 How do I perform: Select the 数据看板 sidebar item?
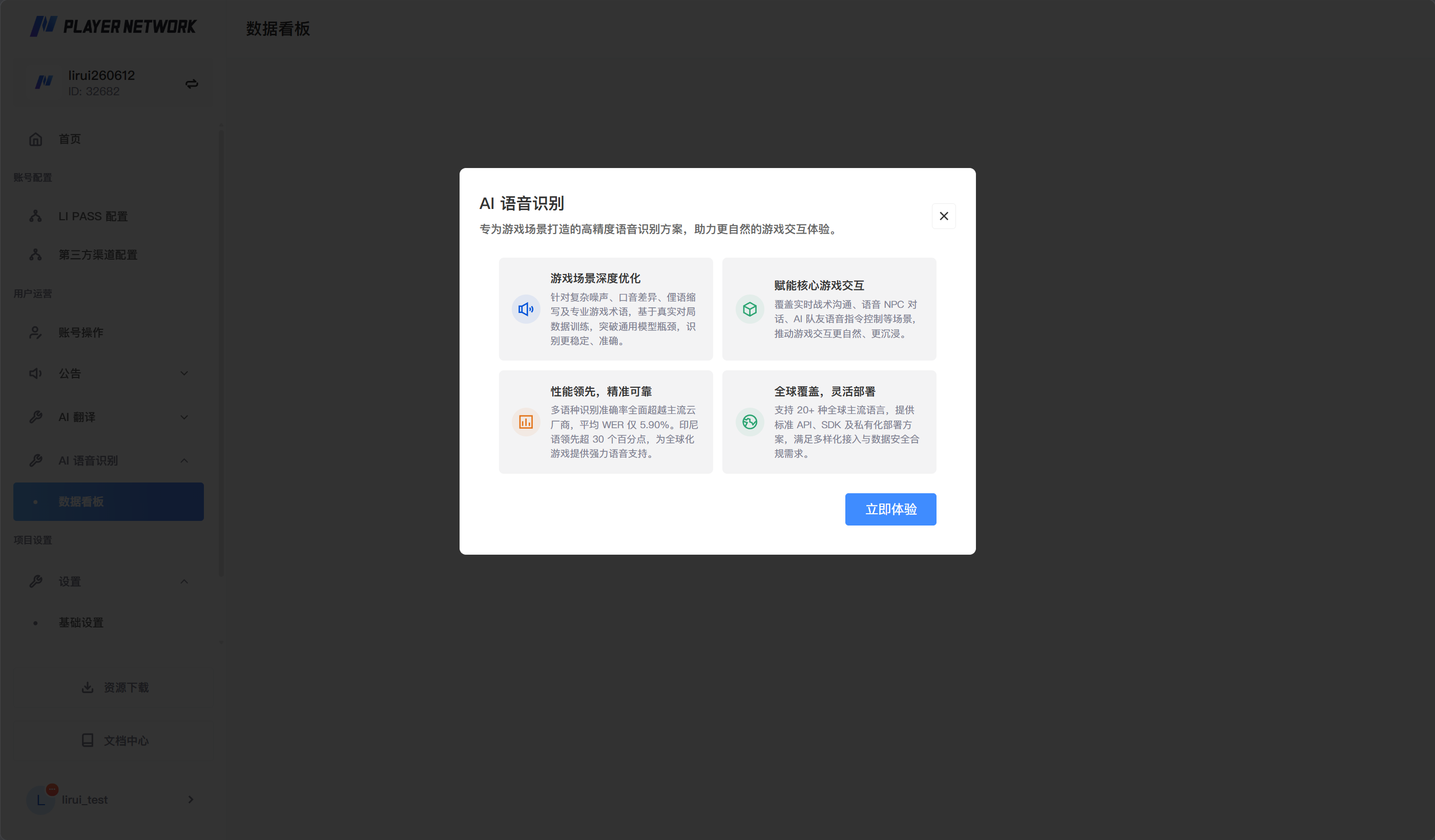(108, 502)
